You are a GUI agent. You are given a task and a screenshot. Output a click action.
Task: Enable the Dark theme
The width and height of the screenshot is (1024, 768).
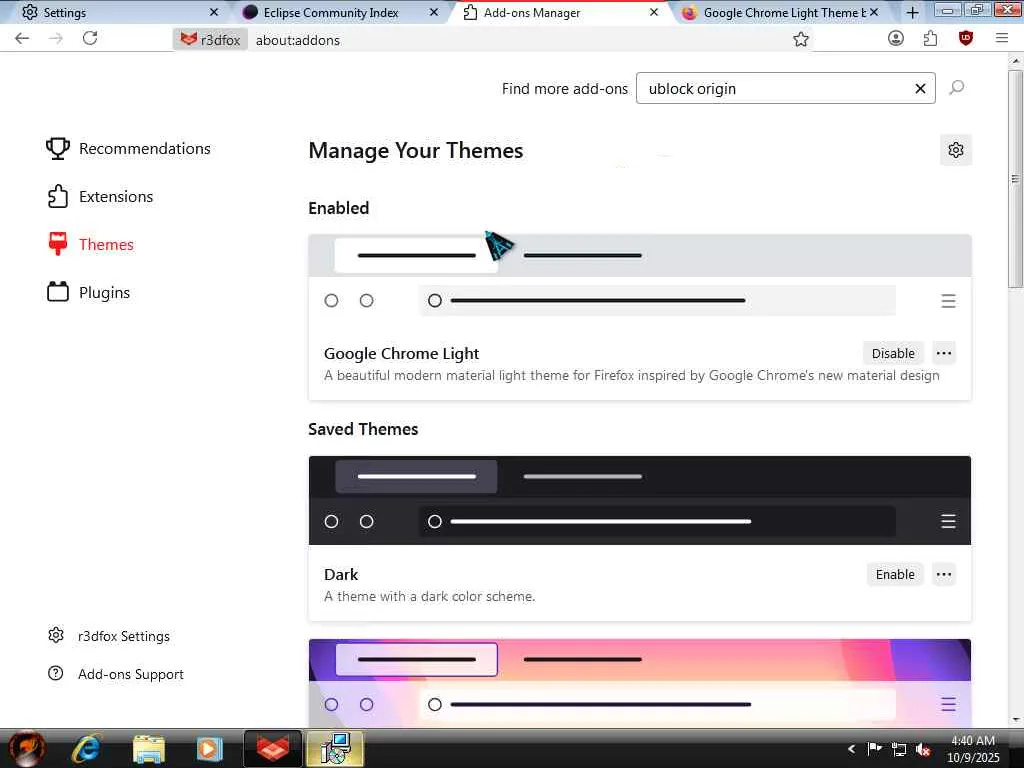[895, 575]
